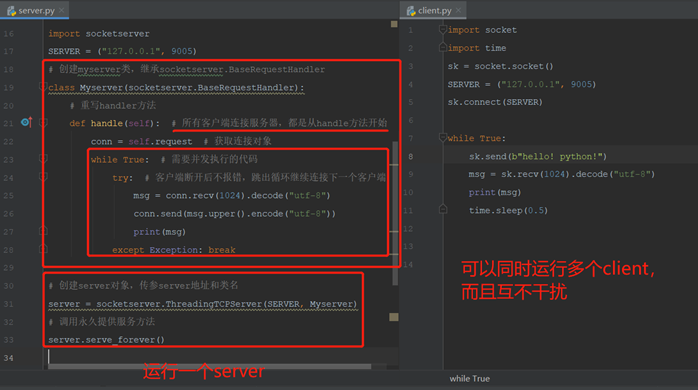
Task: Open the inspection indicator atop server.py's scrollbar
Action: [x=394, y=24]
